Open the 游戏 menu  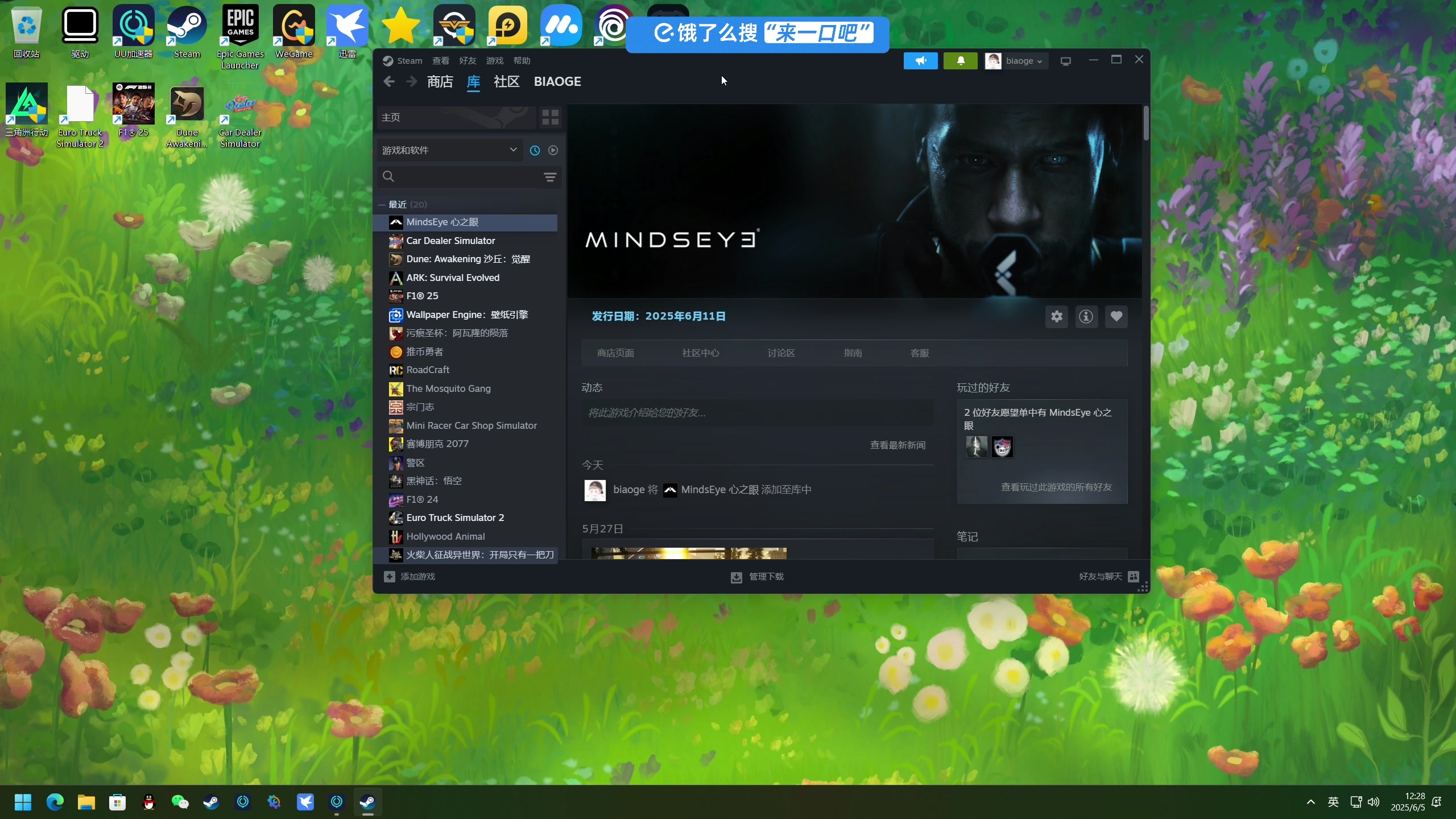[x=495, y=61]
